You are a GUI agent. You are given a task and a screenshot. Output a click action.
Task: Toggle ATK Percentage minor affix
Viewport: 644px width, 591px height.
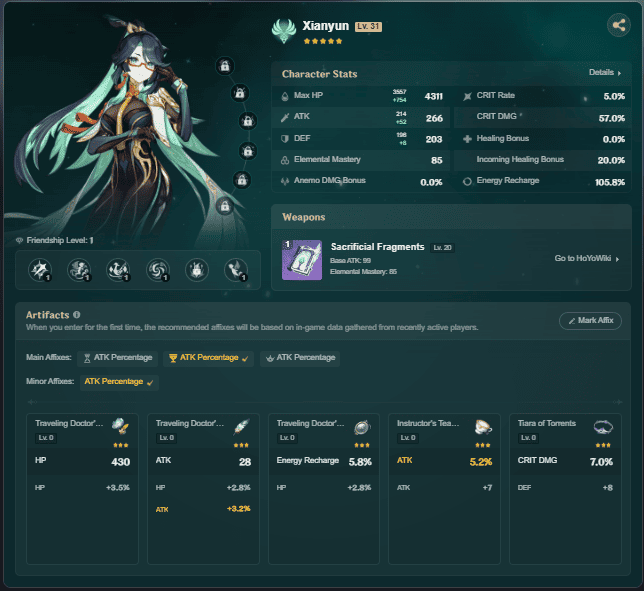tap(119, 382)
